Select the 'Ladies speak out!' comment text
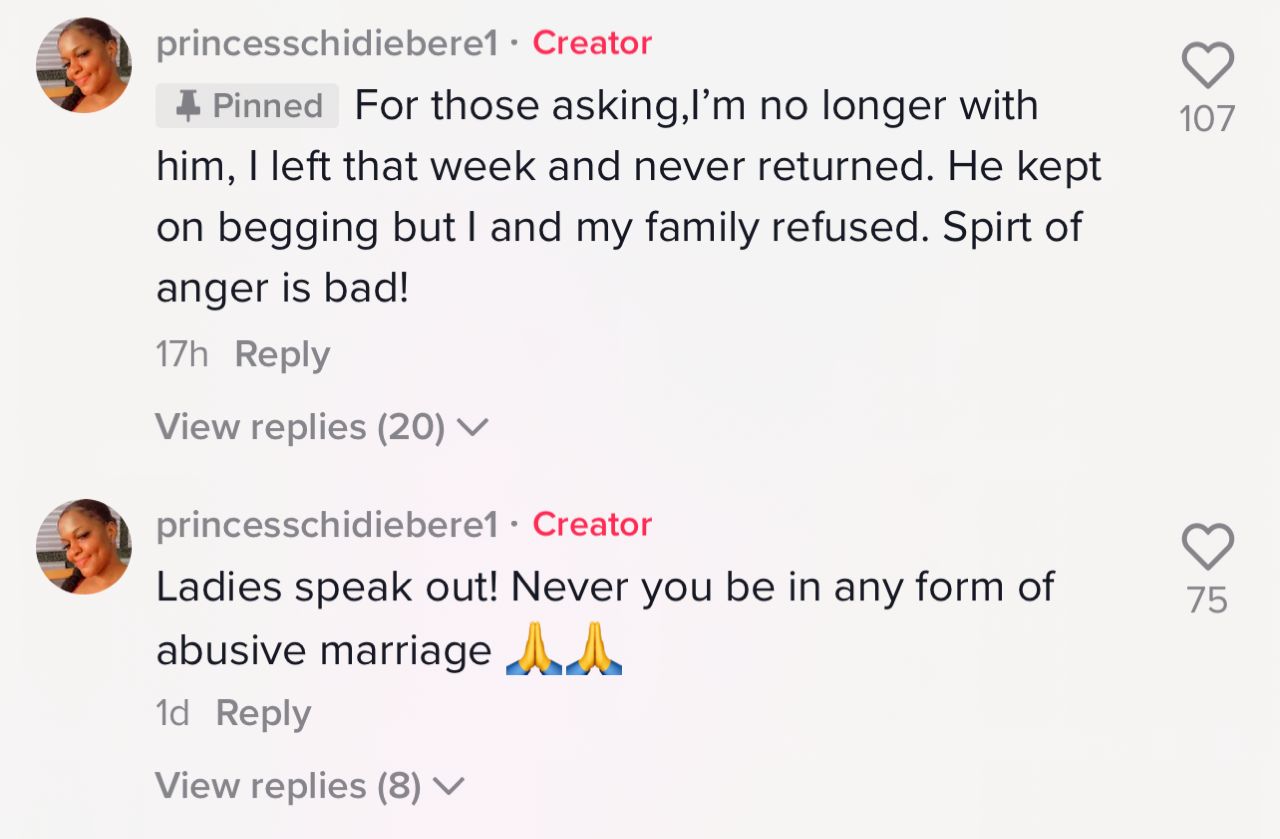This screenshot has width=1280, height=839. click(605, 619)
